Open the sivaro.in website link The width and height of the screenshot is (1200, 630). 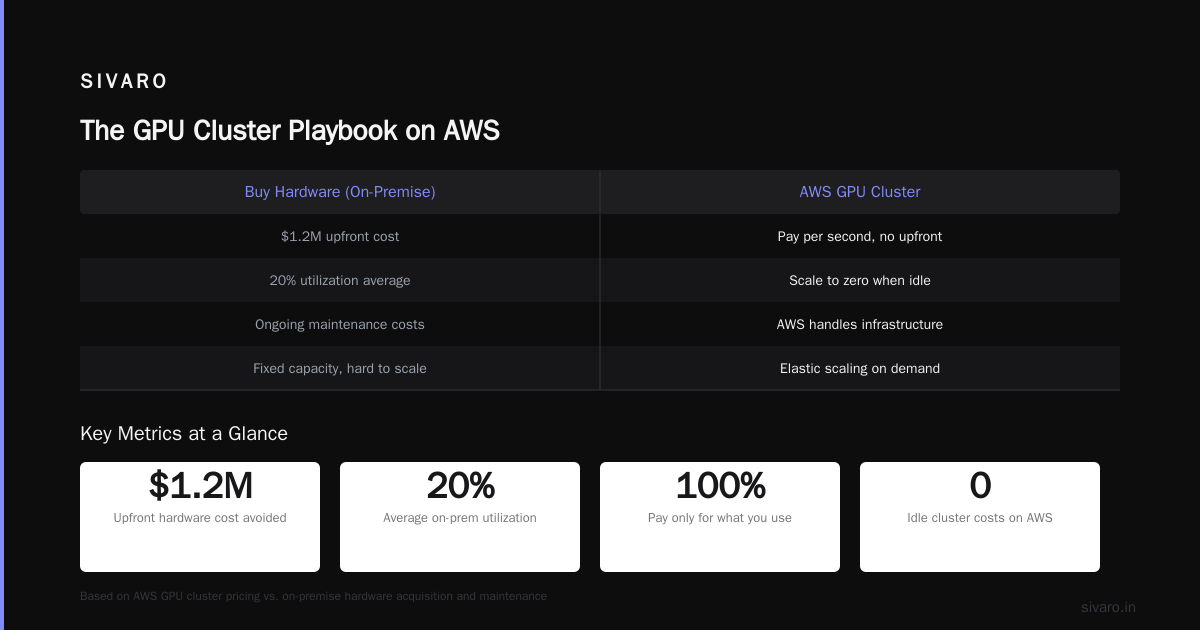point(1108,607)
